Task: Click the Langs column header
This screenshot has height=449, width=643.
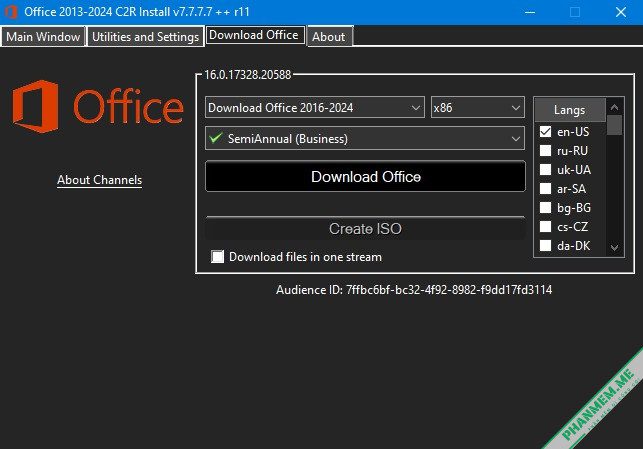Action: (570, 110)
